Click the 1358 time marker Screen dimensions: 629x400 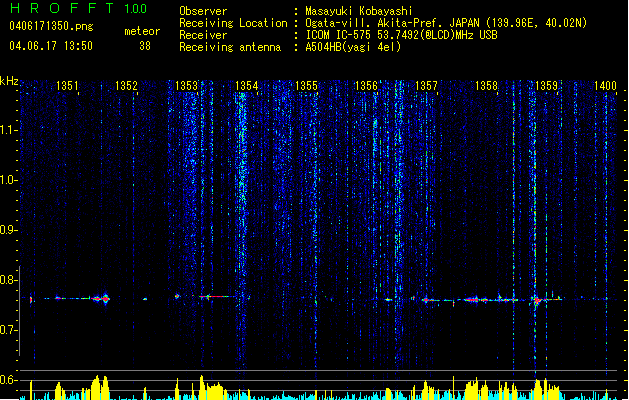[486, 86]
